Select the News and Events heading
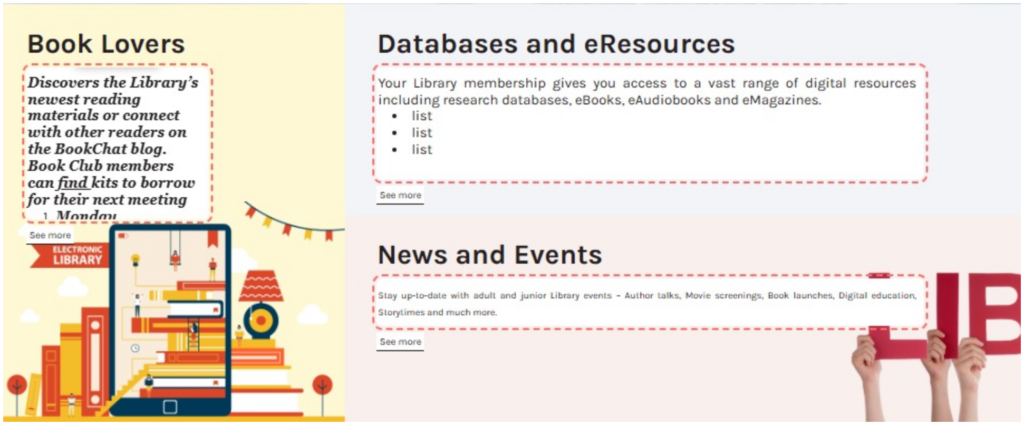1024x425 pixels. pos(489,254)
